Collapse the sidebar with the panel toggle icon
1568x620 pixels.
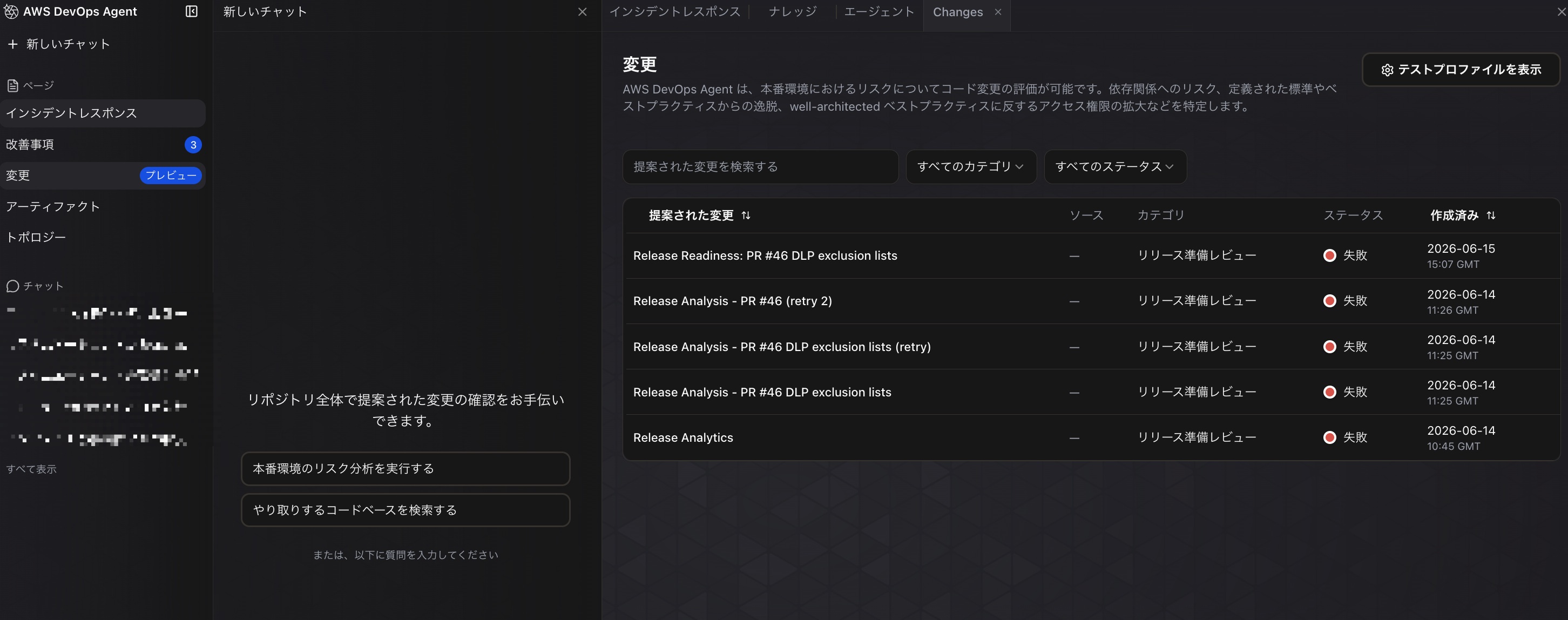click(x=191, y=11)
